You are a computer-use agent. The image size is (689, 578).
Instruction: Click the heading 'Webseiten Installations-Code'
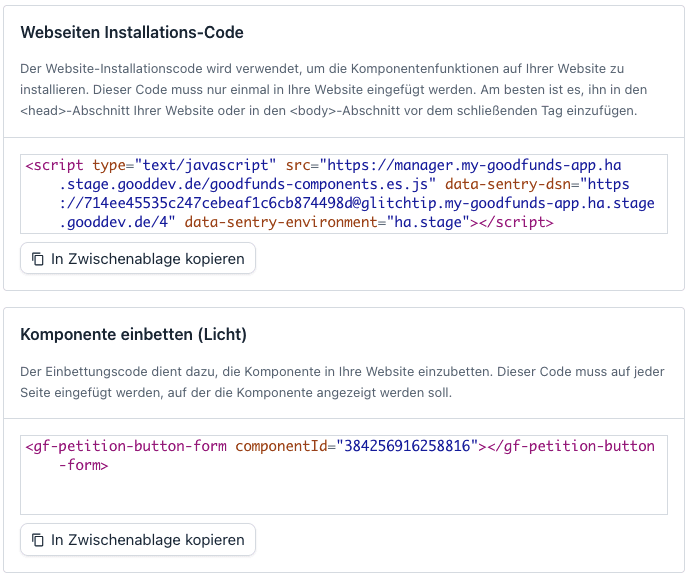pos(132,33)
